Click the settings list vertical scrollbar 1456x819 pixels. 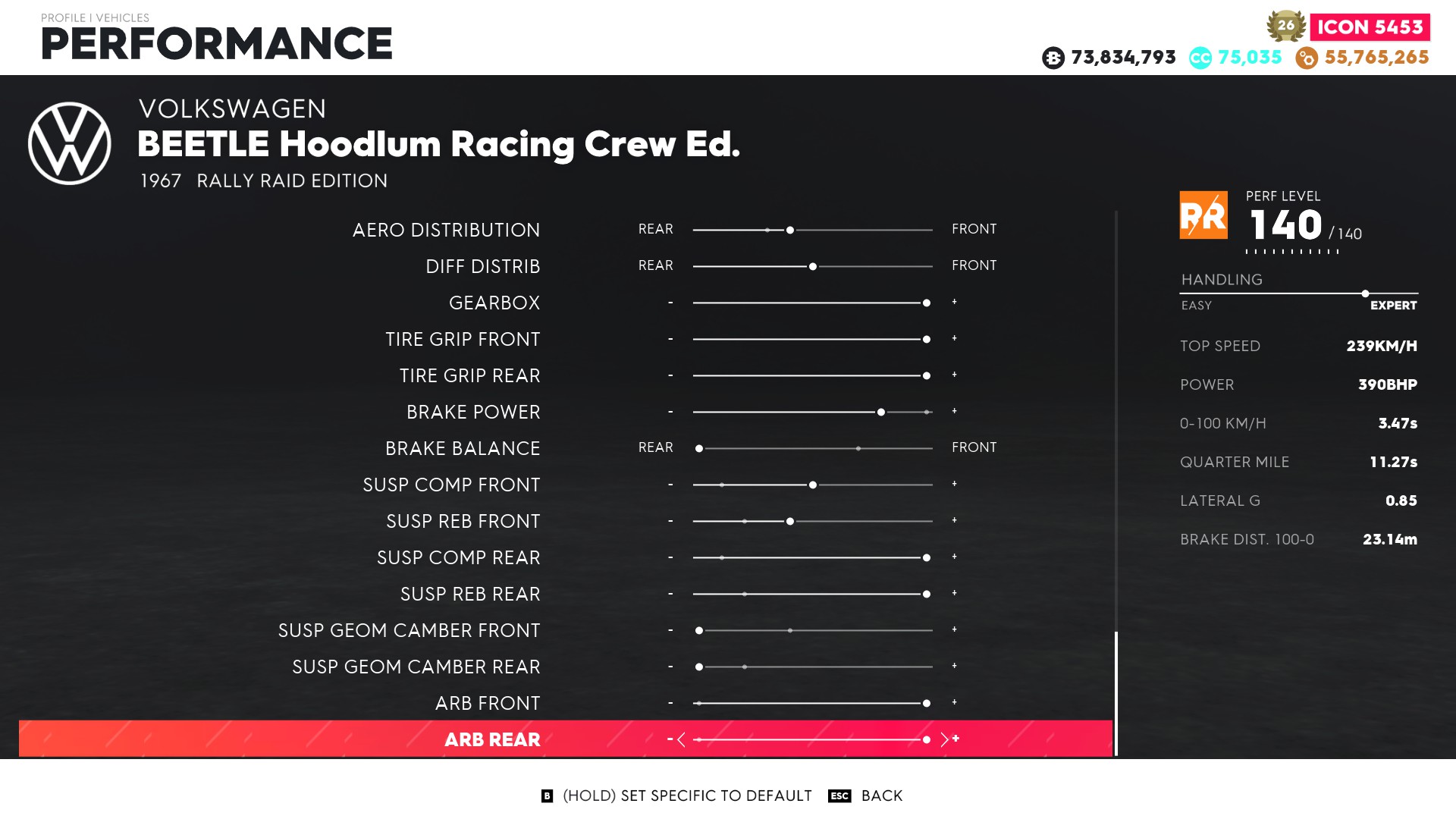point(1116,693)
